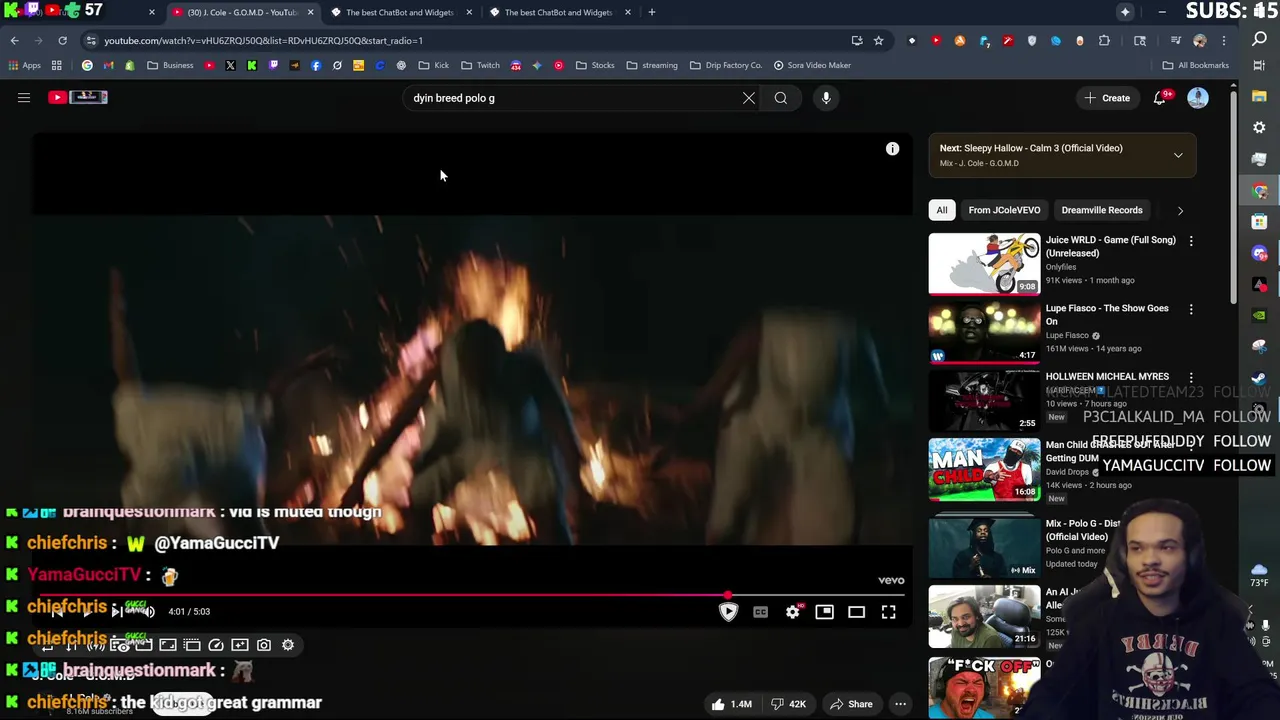
Task: Open the Twitch bookmarks folder
Action: [x=480, y=65]
